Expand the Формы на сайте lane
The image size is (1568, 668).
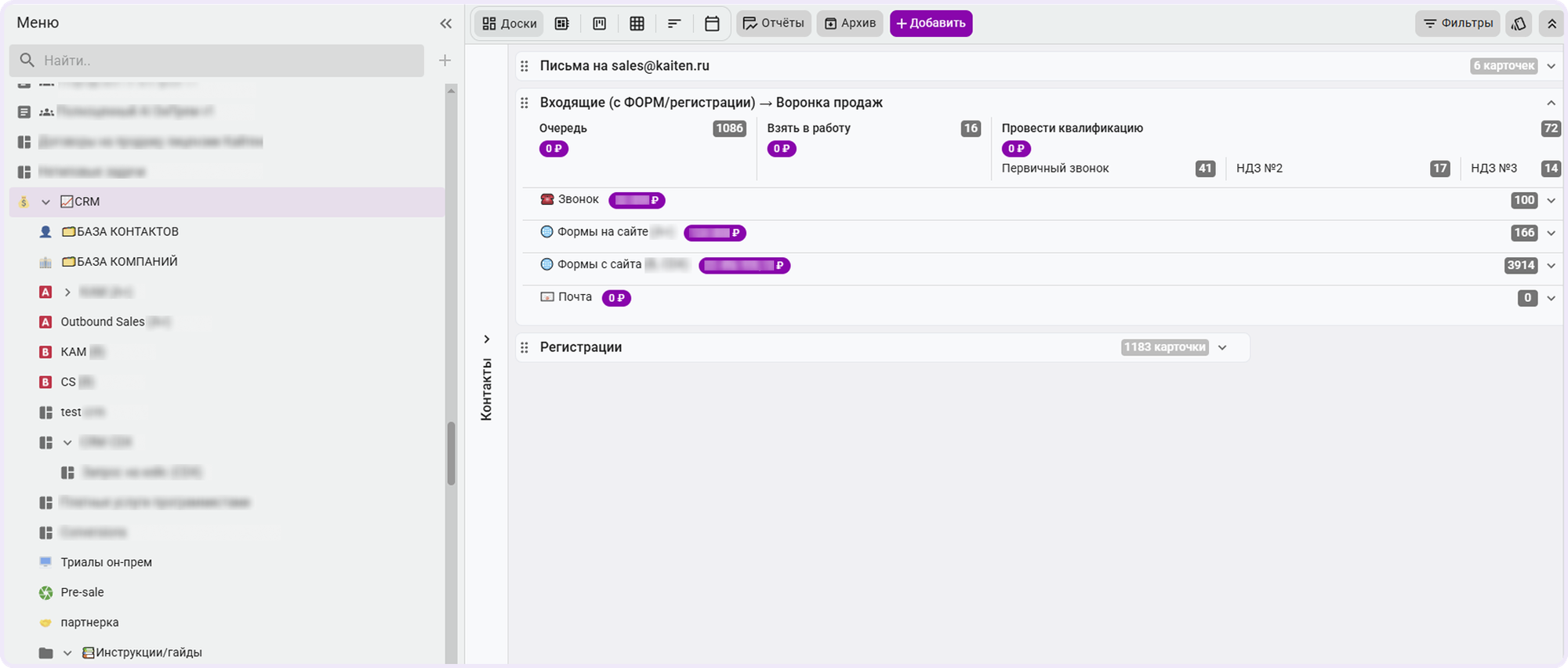point(1551,233)
